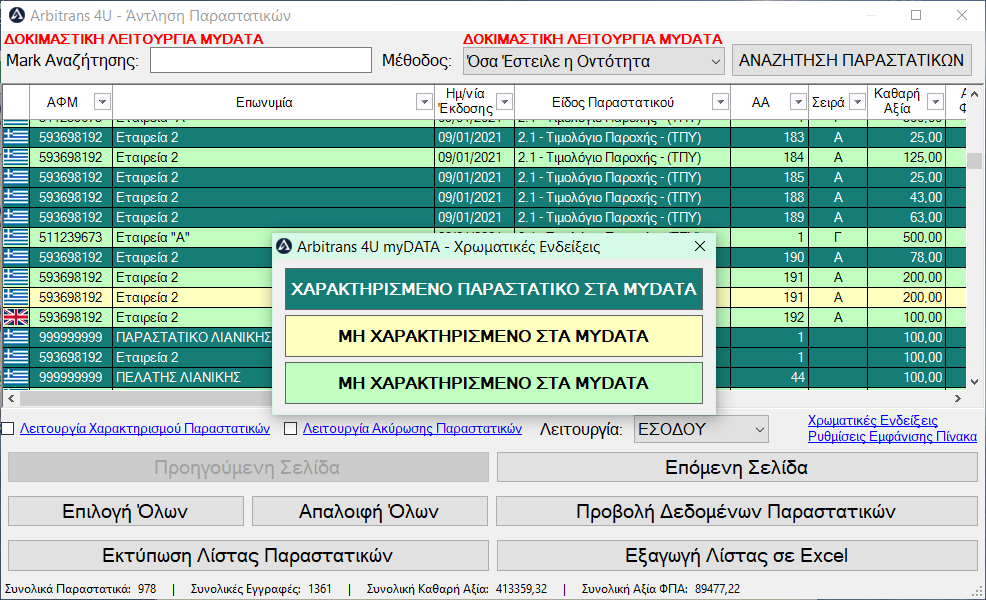Open Προβολή Δεδομένων Παραστατικών
This screenshot has width=986, height=600.
pos(737,512)
